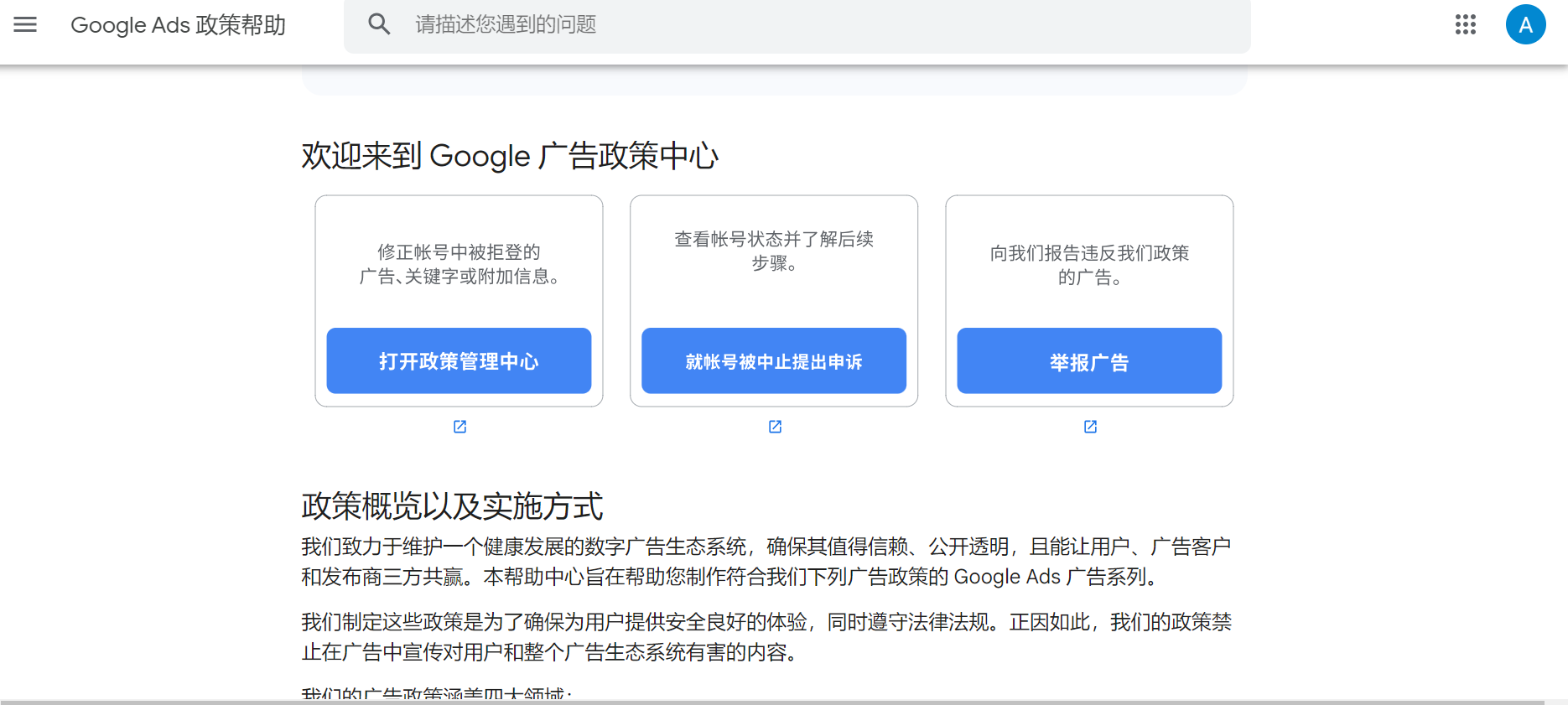Open the hamburger main menu
The height and width of the screenshot is (705, 1568).
[25, 24]
